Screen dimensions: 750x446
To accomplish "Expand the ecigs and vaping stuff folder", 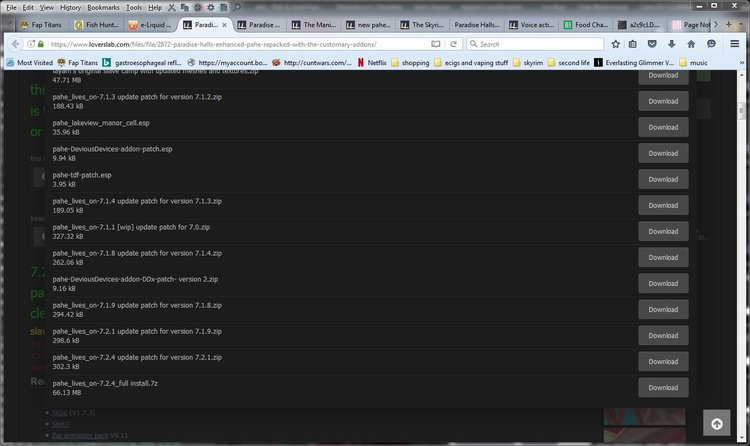I will tap(471, 63).
